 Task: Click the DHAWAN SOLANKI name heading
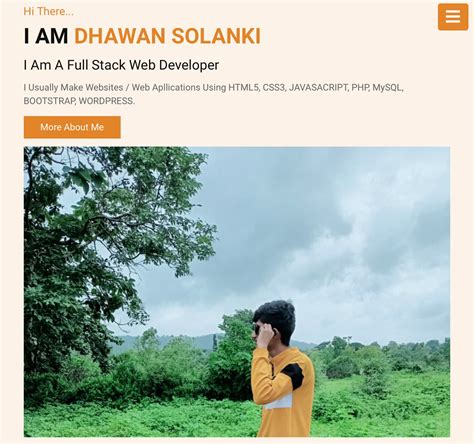pos(167,36)
